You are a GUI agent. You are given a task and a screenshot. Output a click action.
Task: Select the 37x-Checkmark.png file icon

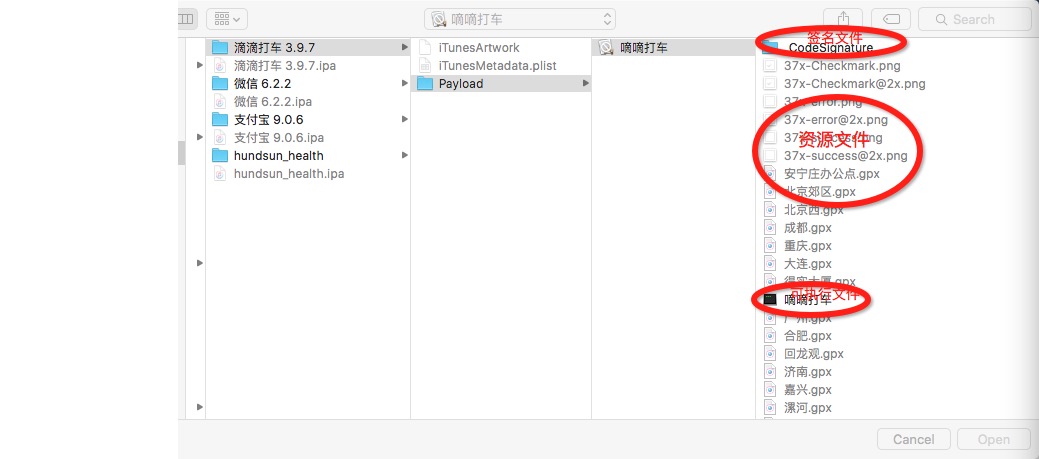click(770, 66)
